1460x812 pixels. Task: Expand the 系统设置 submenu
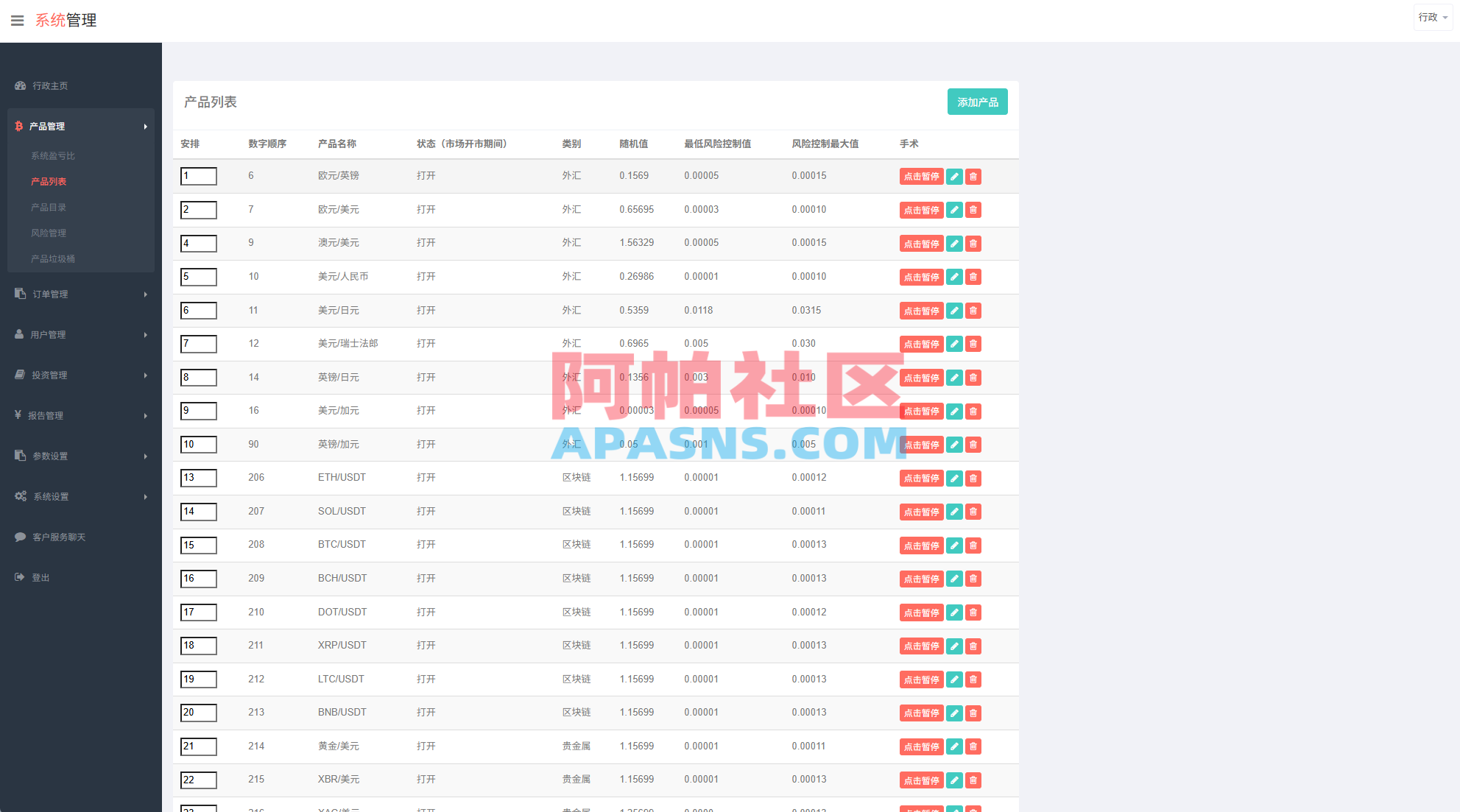[145, 496]
